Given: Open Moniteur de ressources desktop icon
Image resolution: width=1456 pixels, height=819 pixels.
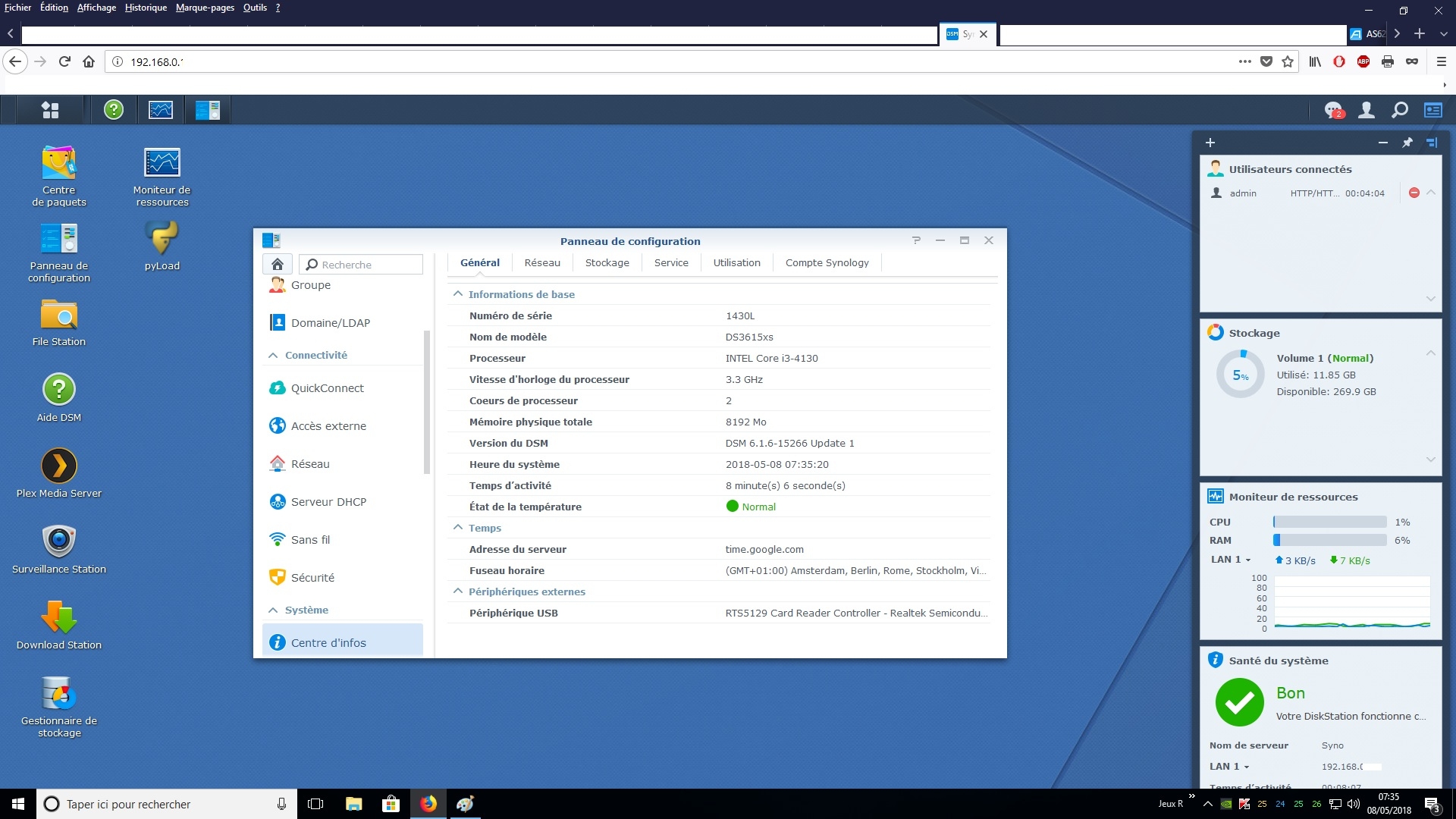Looking at the screenshot, I should coord(162,175).
